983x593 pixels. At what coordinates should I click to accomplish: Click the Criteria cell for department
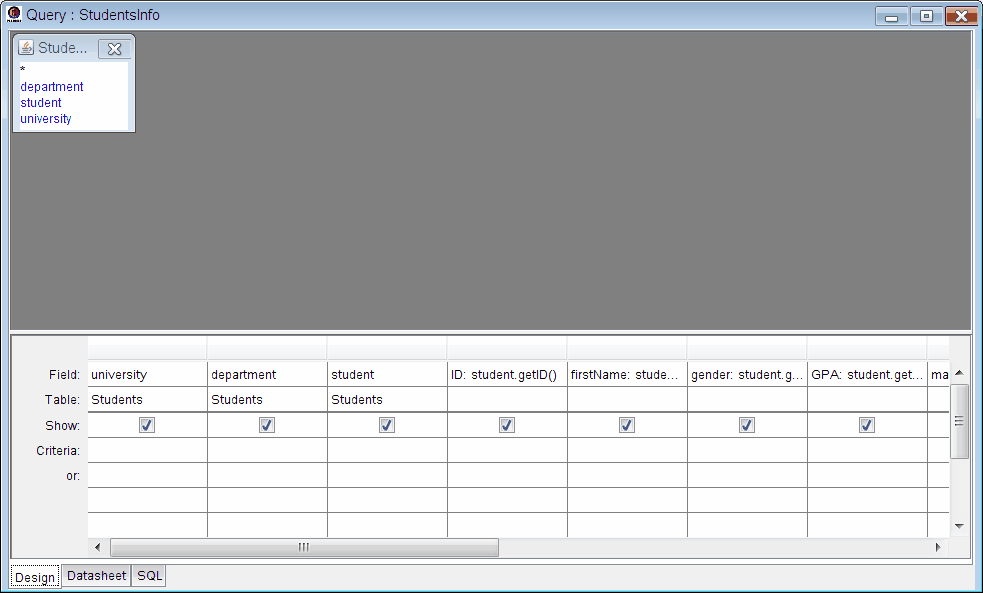coord(267,450)
